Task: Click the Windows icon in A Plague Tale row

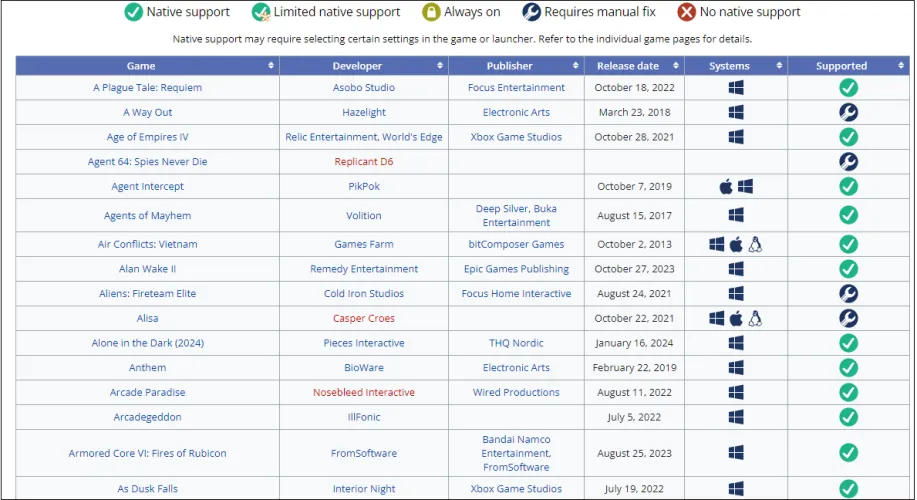Action: (x=736, y=88)
